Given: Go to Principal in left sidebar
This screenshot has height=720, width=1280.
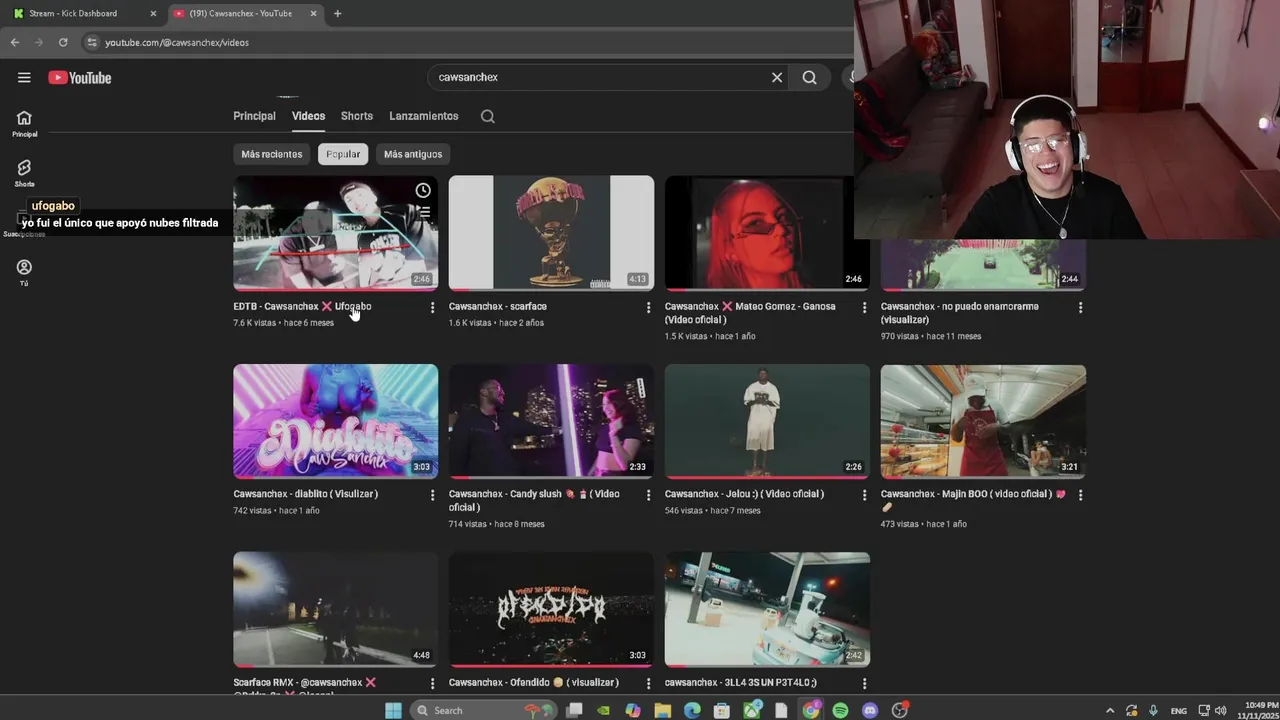Looking at the screenshot, I should point(24,124).
